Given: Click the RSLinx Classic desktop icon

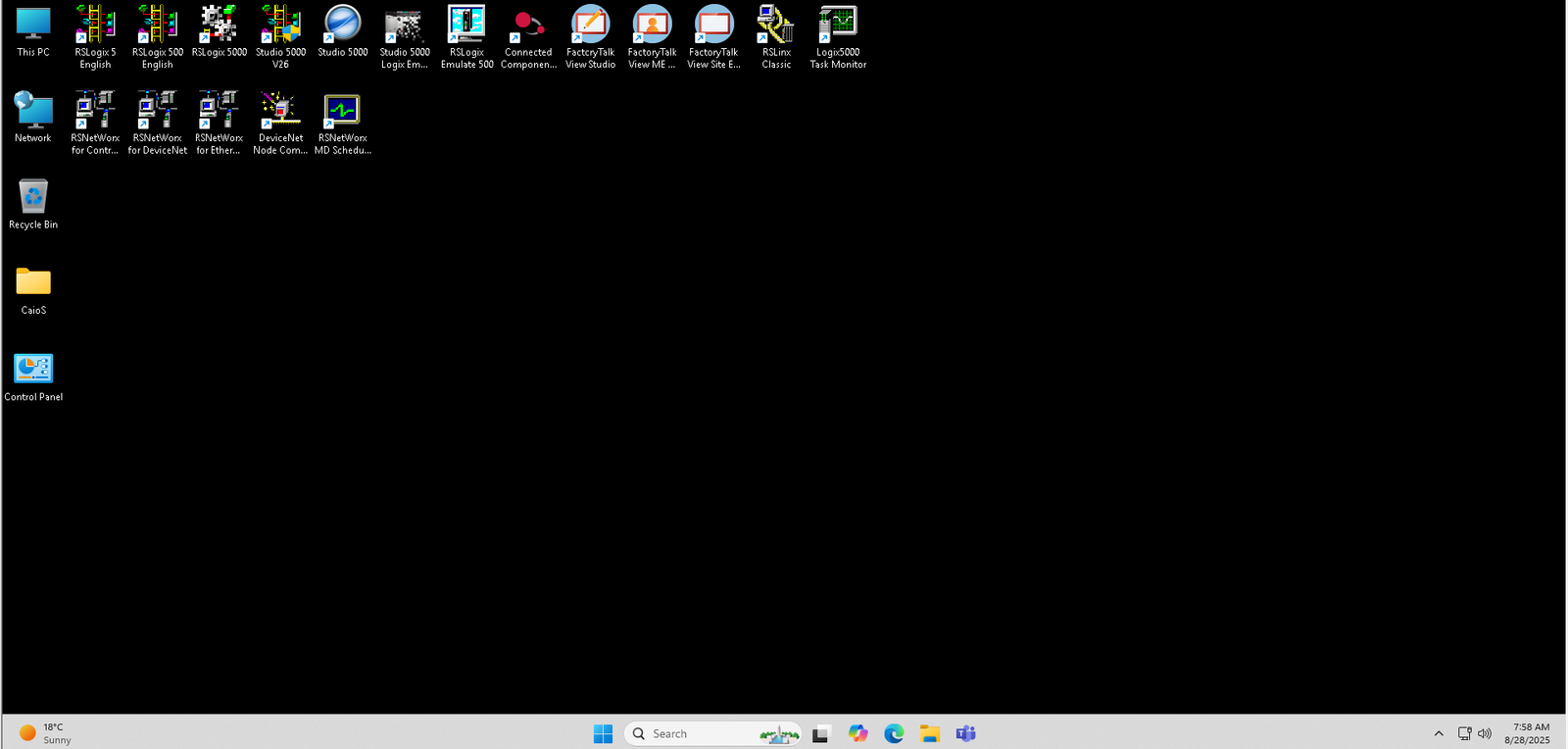Looking at the screenshot, I should point(776,37).
